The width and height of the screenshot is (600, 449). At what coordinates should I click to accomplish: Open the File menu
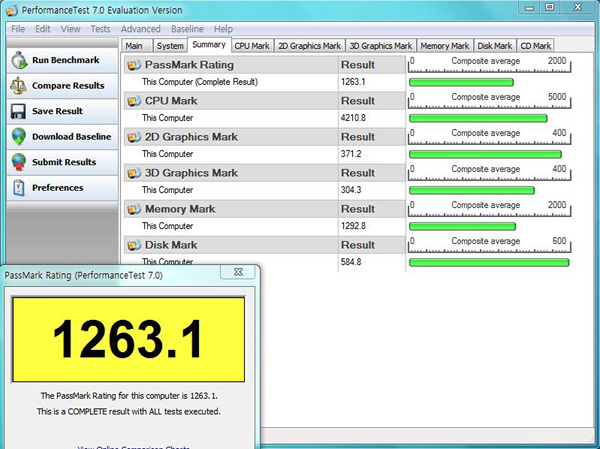(x=18, y=29)
